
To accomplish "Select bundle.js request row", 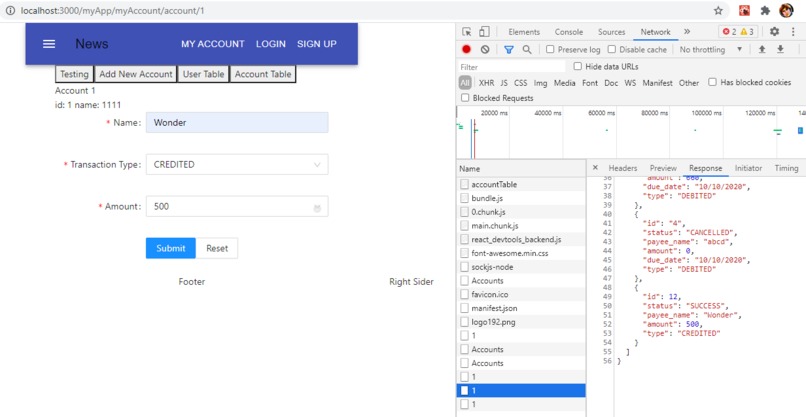I will click(x=521, y=198).
